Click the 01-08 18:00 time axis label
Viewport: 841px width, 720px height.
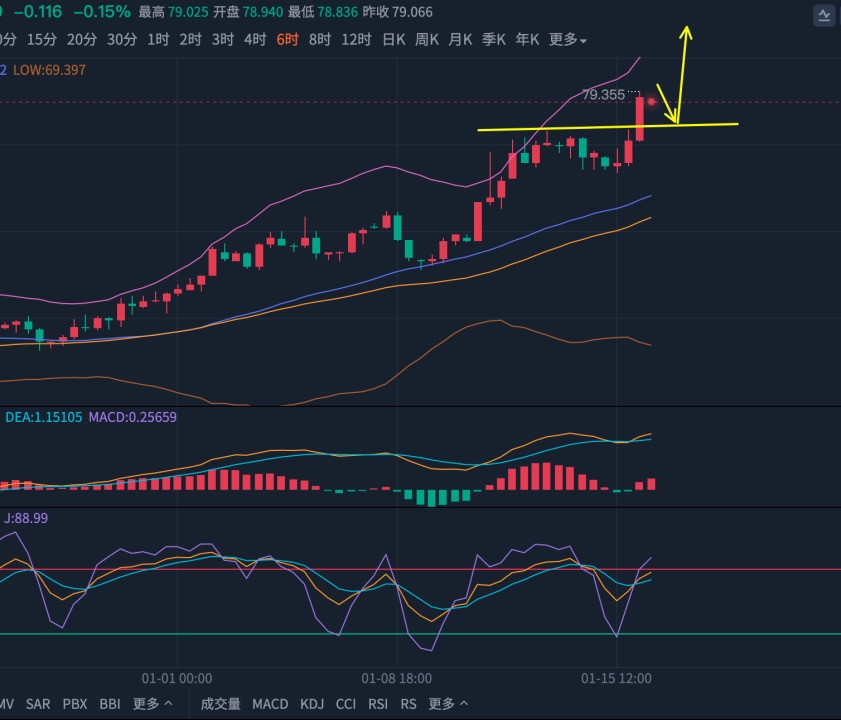396,679
